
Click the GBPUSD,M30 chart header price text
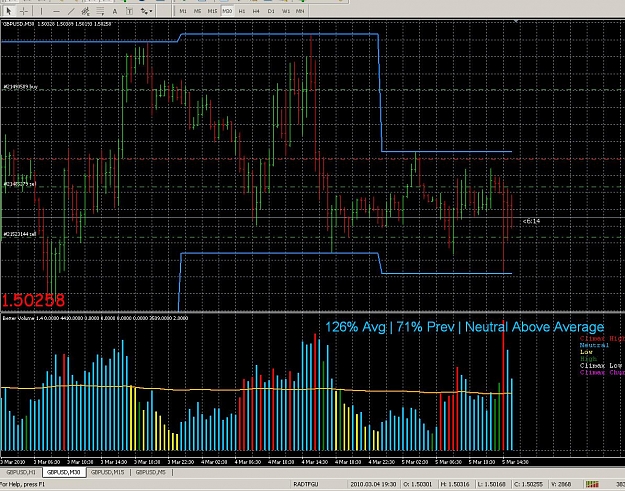click(57, 24)
